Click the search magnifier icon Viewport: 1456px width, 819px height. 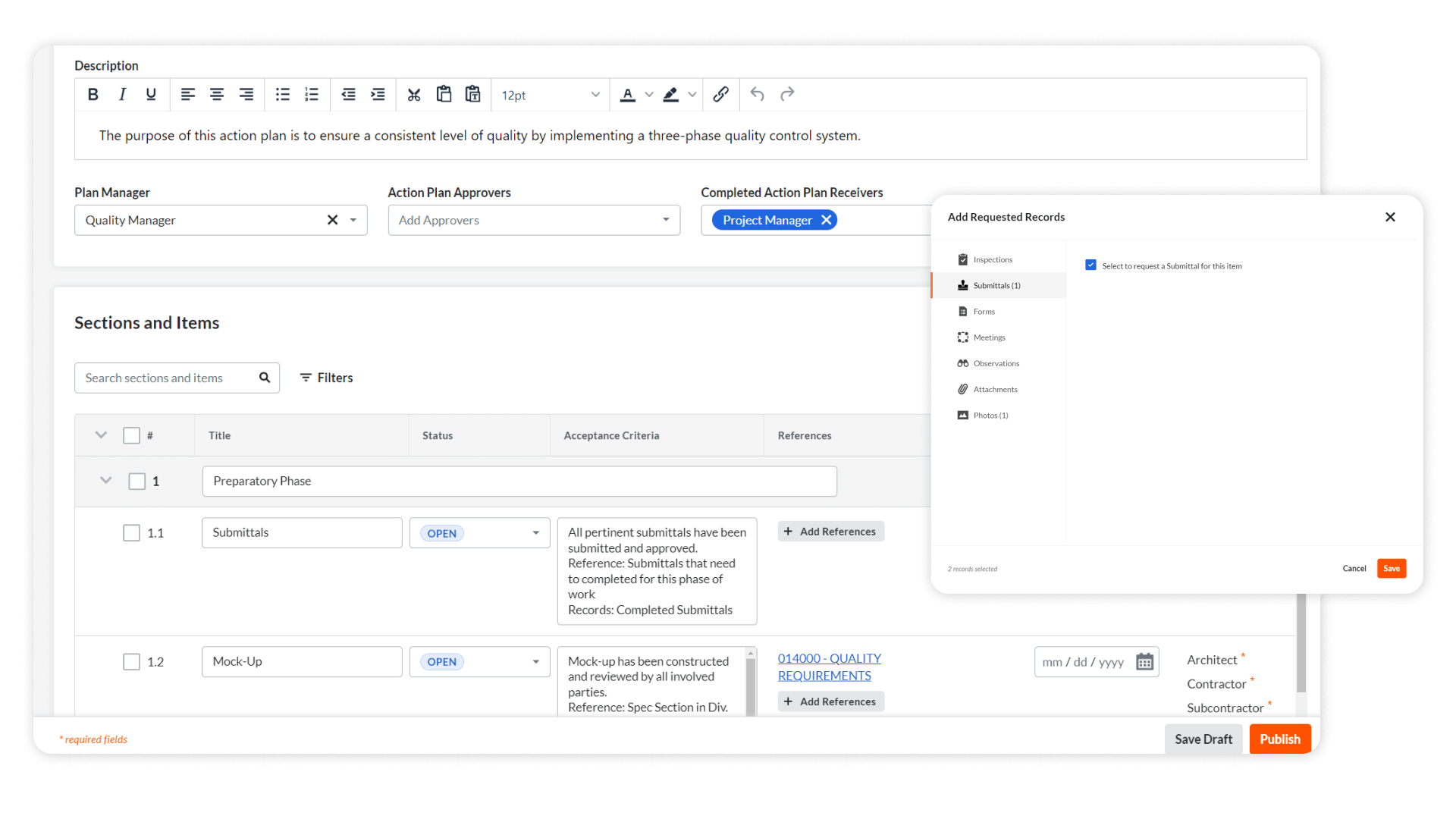point(265,378)
